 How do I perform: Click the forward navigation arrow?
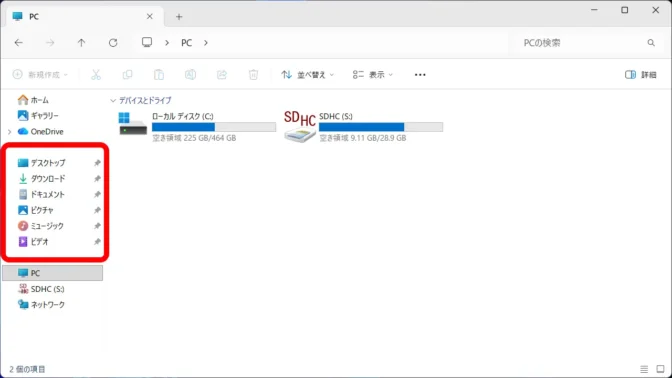[50, 42]
